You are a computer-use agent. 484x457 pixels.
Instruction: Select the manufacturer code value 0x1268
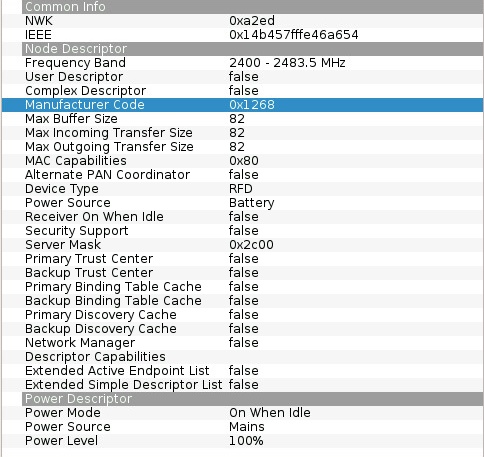coord(252,105)
